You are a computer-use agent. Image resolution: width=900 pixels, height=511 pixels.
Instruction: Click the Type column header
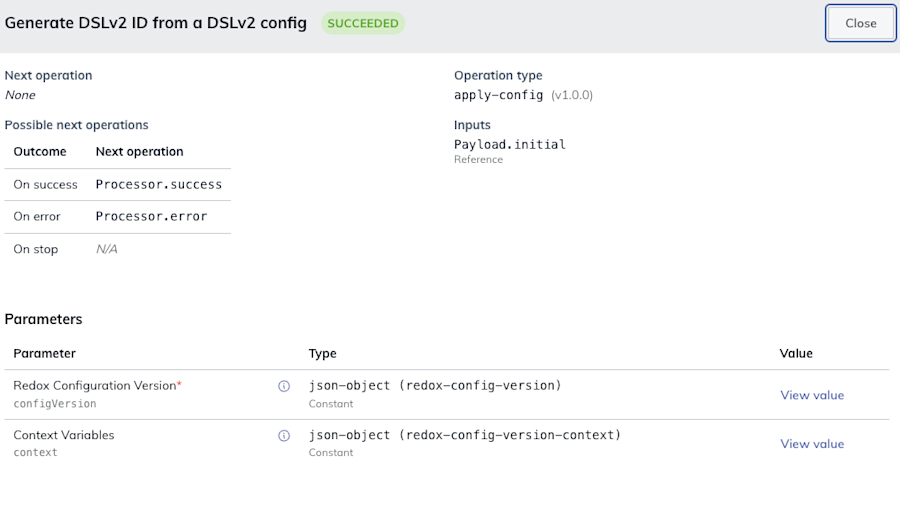click(x=323, y=353)
